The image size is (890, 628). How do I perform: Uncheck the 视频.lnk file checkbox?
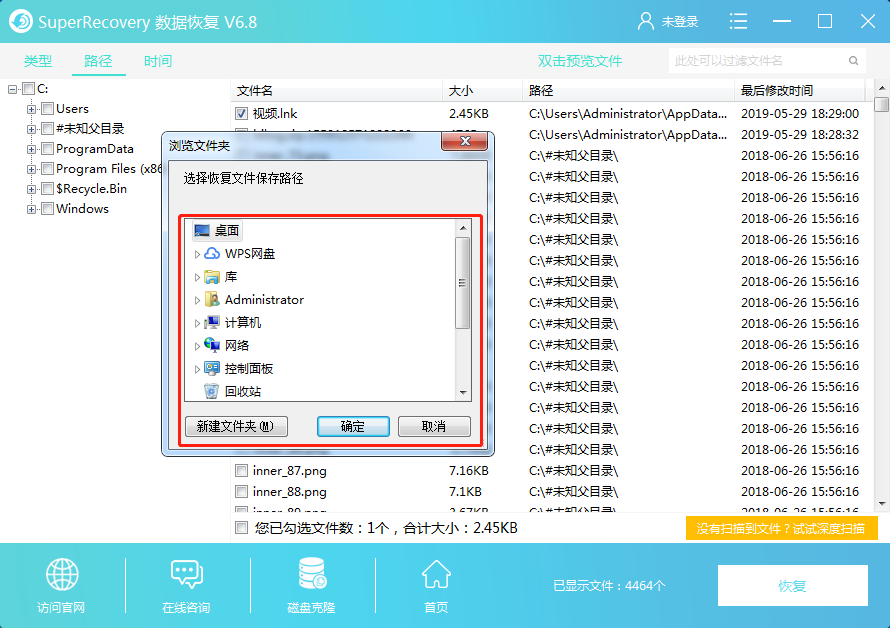click(242, 112)
